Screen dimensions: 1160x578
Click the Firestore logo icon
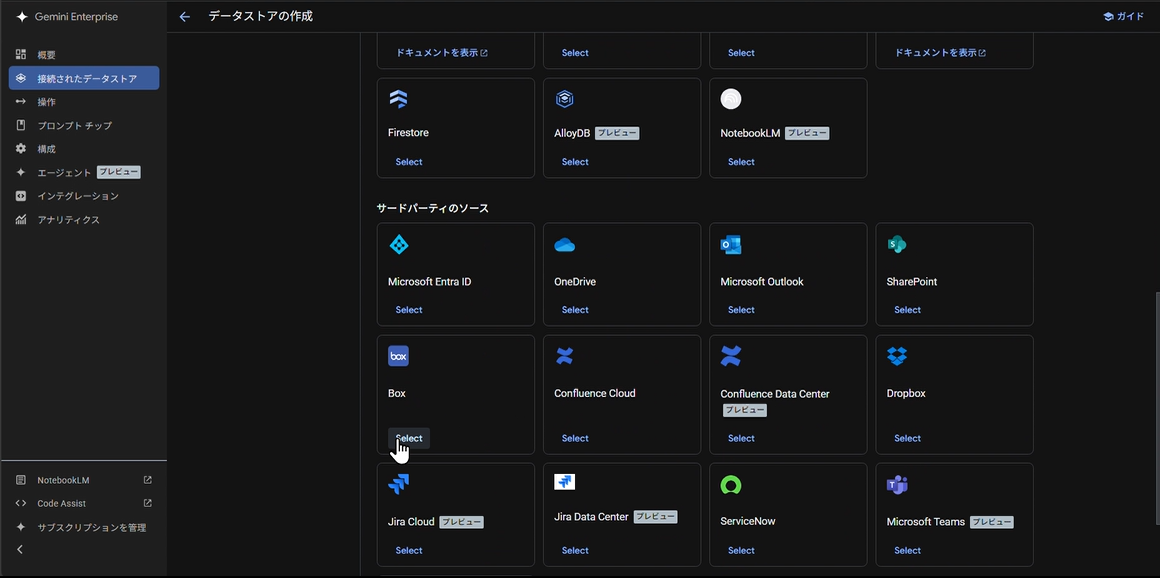pos(398,99)
